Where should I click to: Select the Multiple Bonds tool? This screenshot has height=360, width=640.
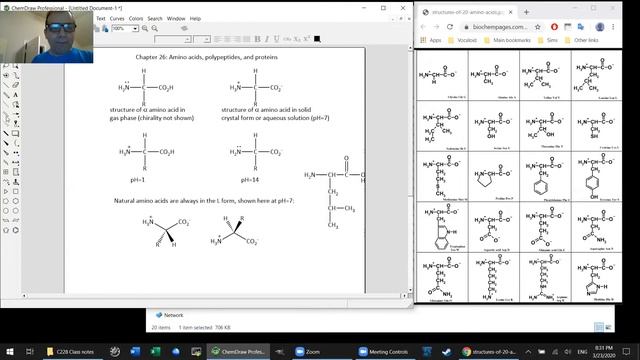click(x=6, y=95)
